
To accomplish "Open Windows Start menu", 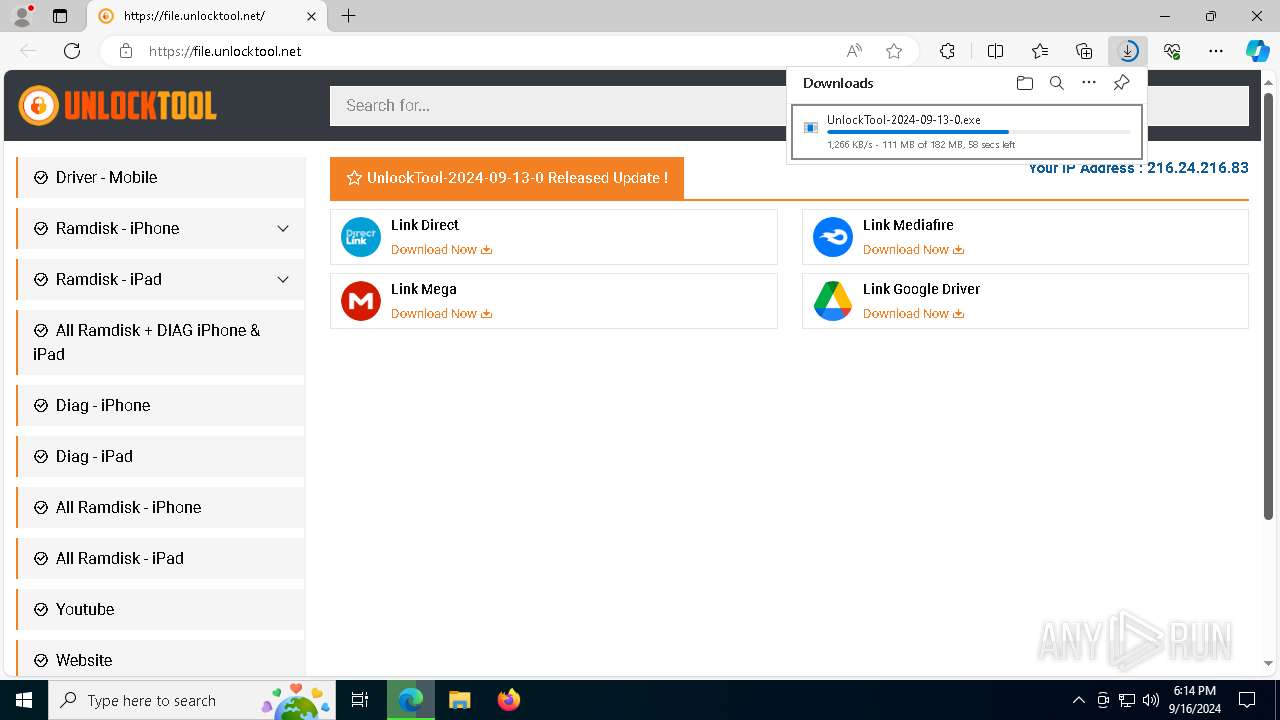I will 24,700.
